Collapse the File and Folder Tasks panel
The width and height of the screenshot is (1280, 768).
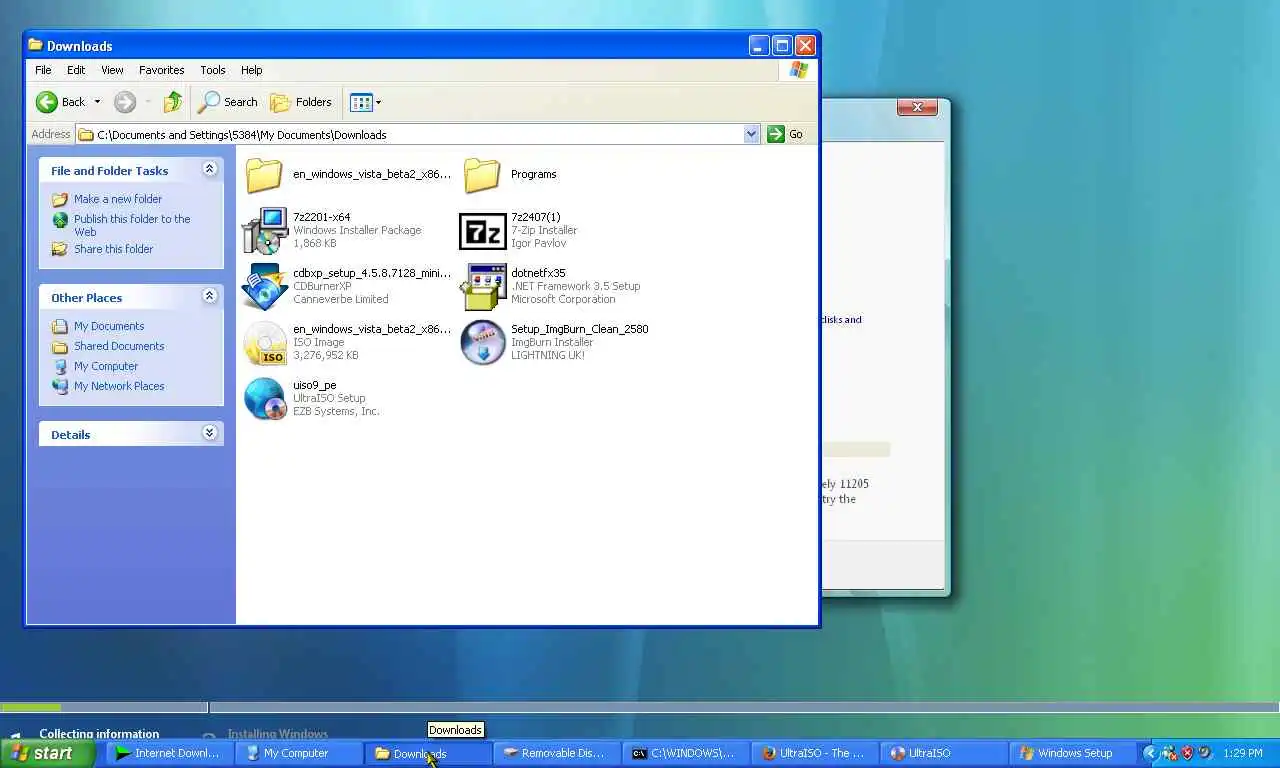tap(209, 169)
